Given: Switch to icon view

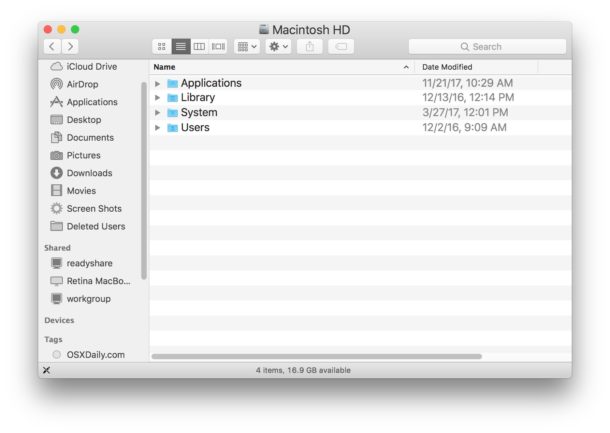Looking at the screenshot, I should (x=162, y=47).
